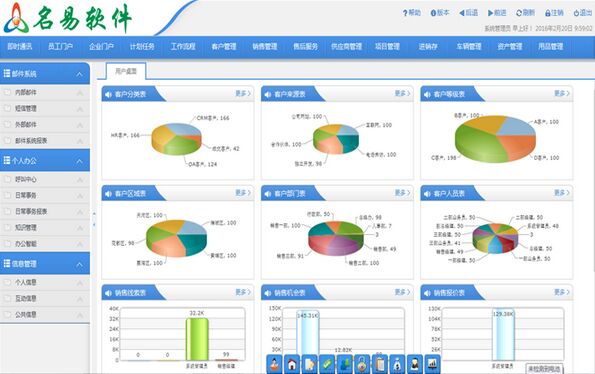Open the 销售管理 menu
This screenshot has height=374, width=595.
[265, 47]
